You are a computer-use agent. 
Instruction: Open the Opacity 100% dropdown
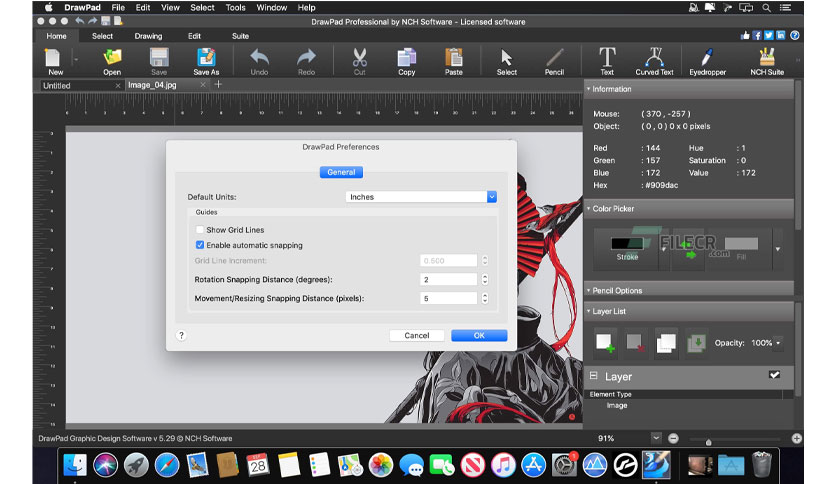pos(778,343)
